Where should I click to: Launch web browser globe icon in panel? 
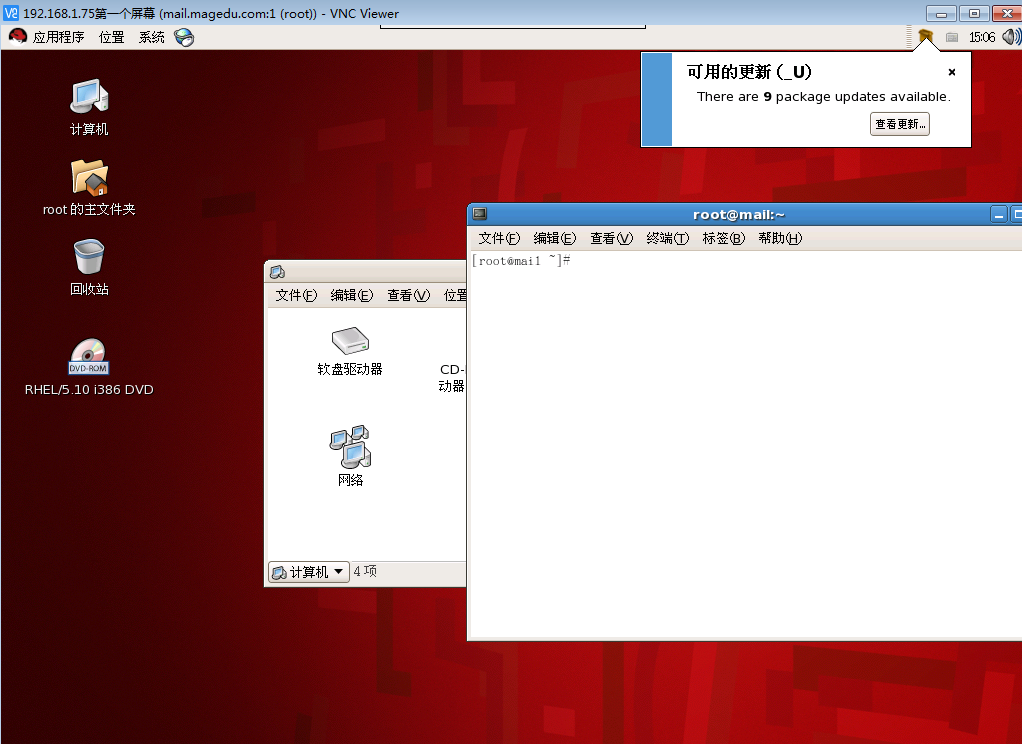pos(184,37)
